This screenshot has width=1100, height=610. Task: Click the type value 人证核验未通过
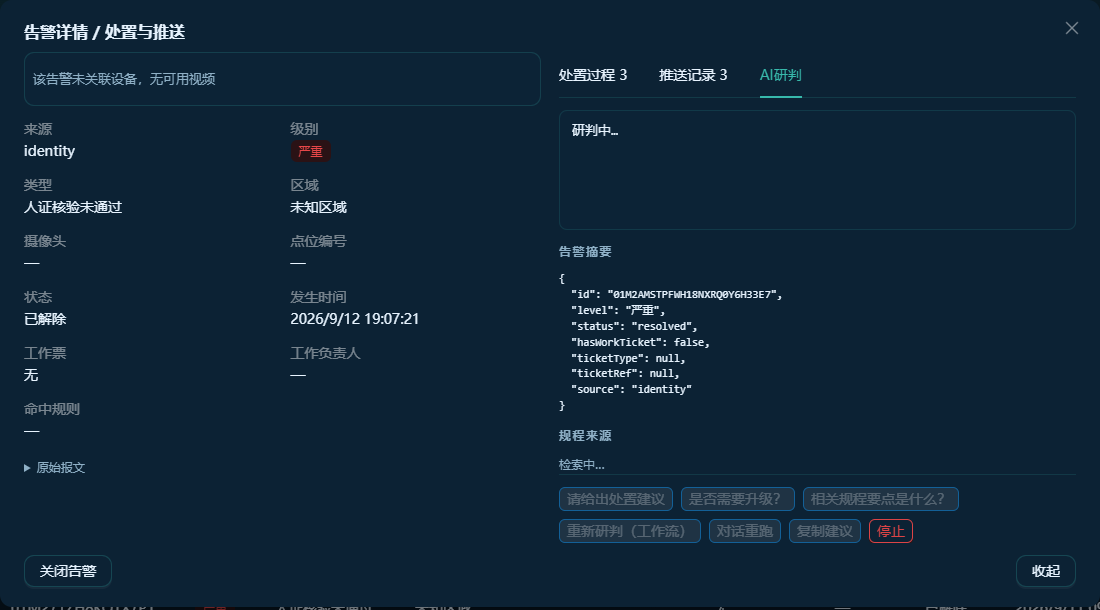click(73, 207)
